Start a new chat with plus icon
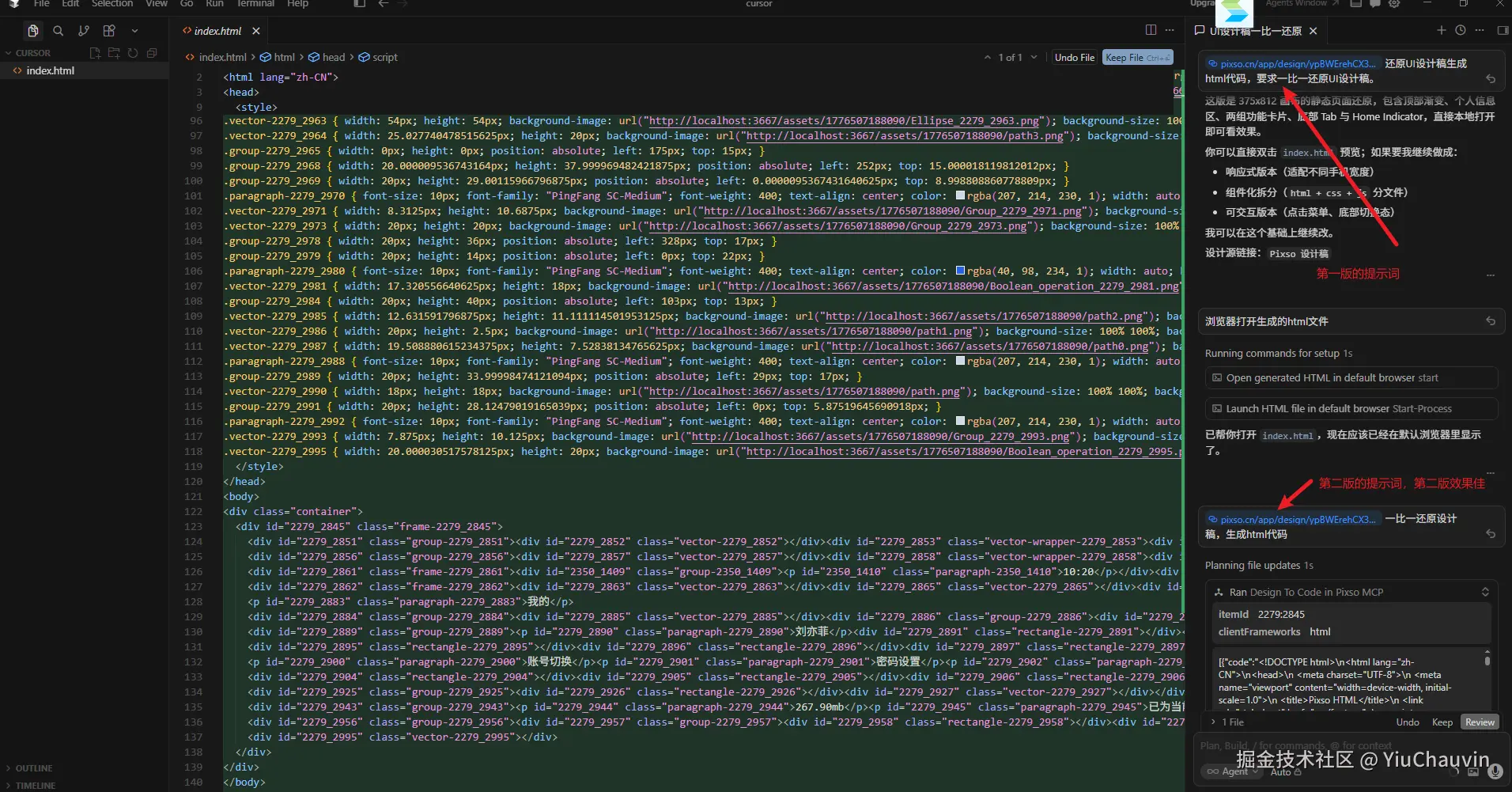This screenshot has width=1512, height=792. pyautogui.click(x=1441, y=30)
